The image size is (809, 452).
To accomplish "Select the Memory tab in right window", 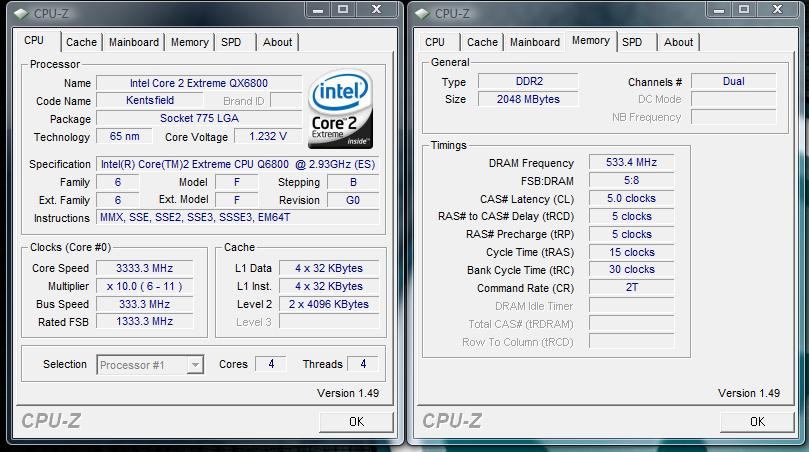I will click(x=591, y=41).
